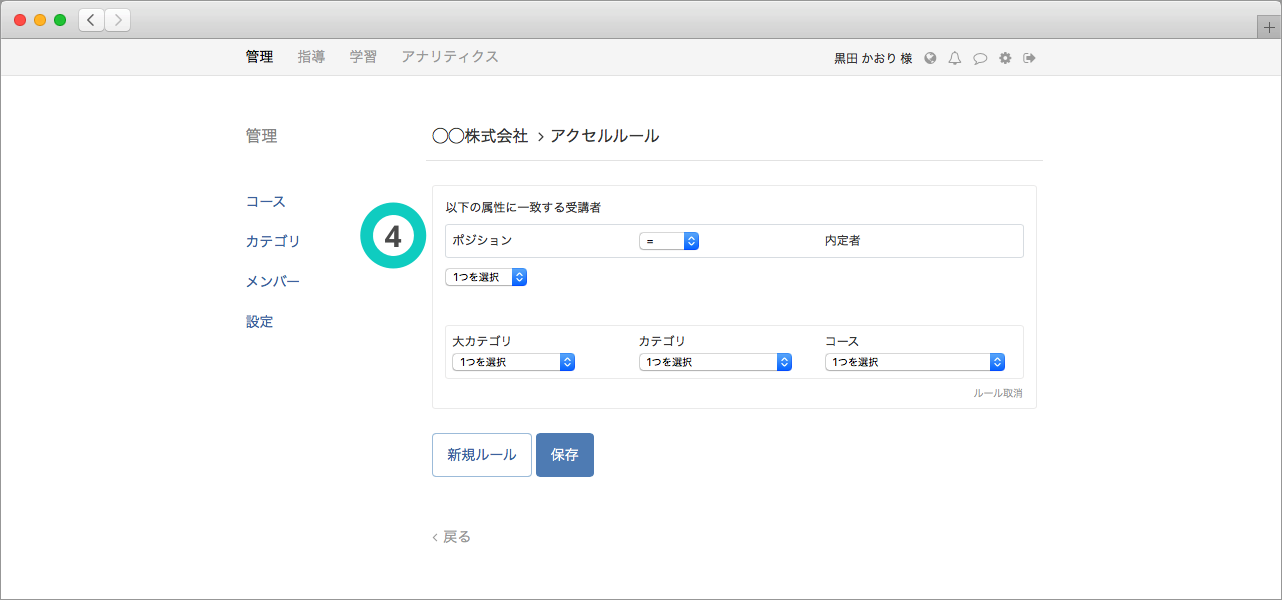Click the 新規ルール button
This screenshot has height=600, width=1282.
pos(482,455)
